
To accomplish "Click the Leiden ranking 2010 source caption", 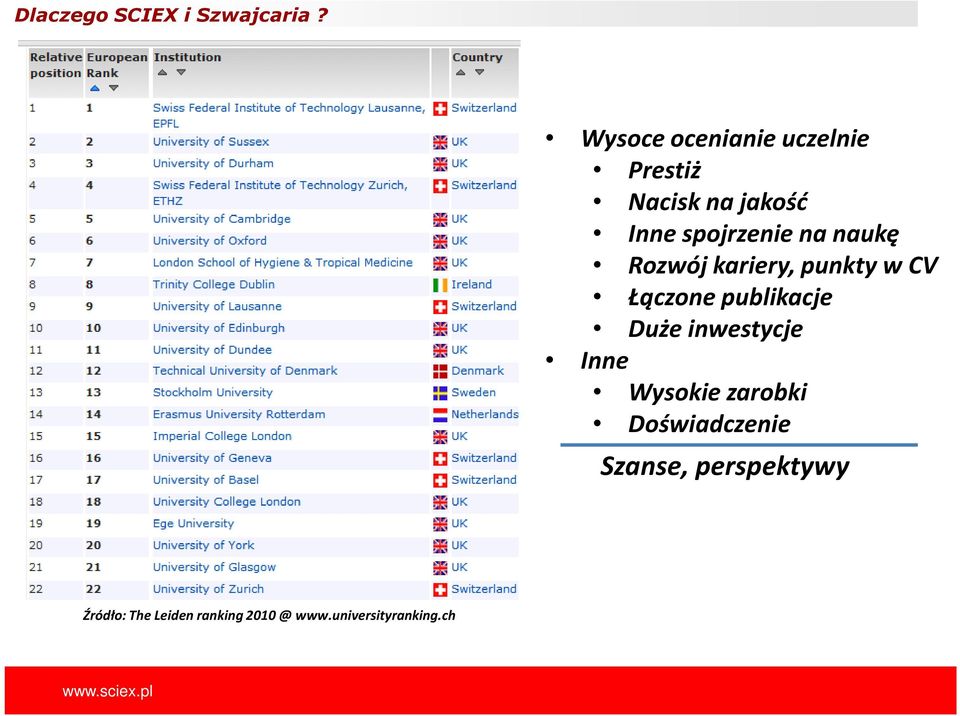I will click(x=269, y=616).
